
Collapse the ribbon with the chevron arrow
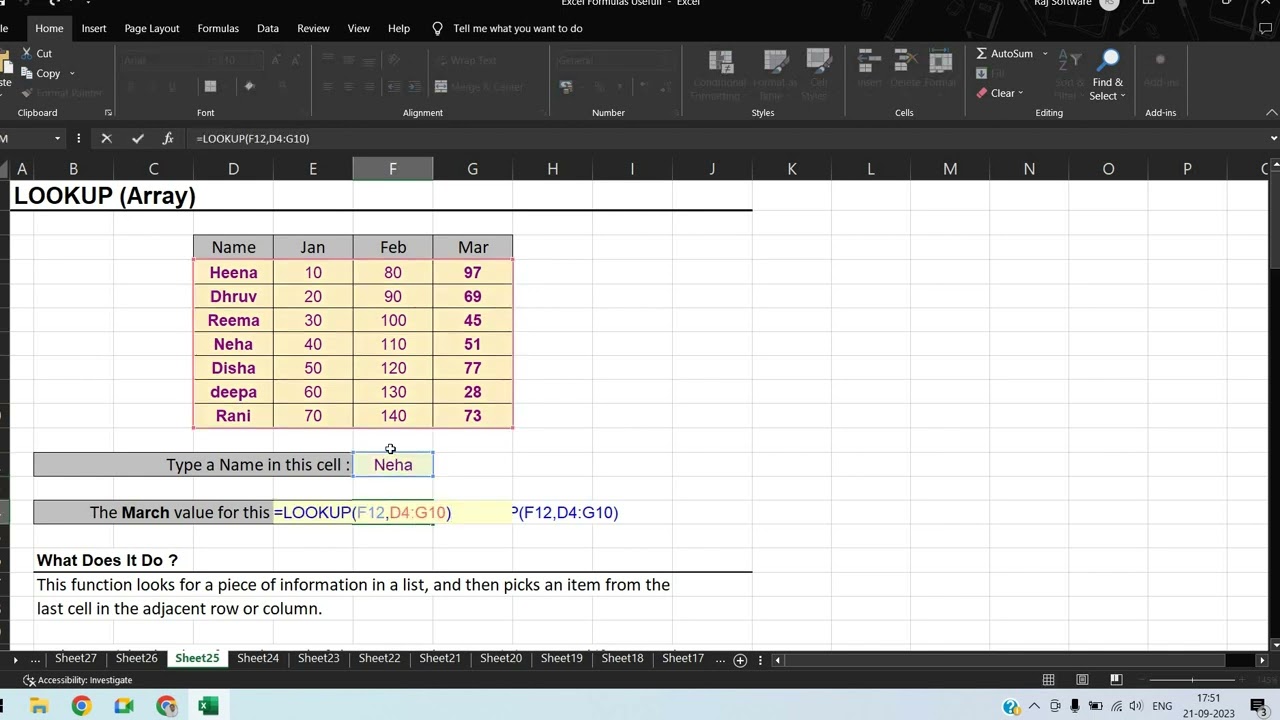pos(1272,113)
